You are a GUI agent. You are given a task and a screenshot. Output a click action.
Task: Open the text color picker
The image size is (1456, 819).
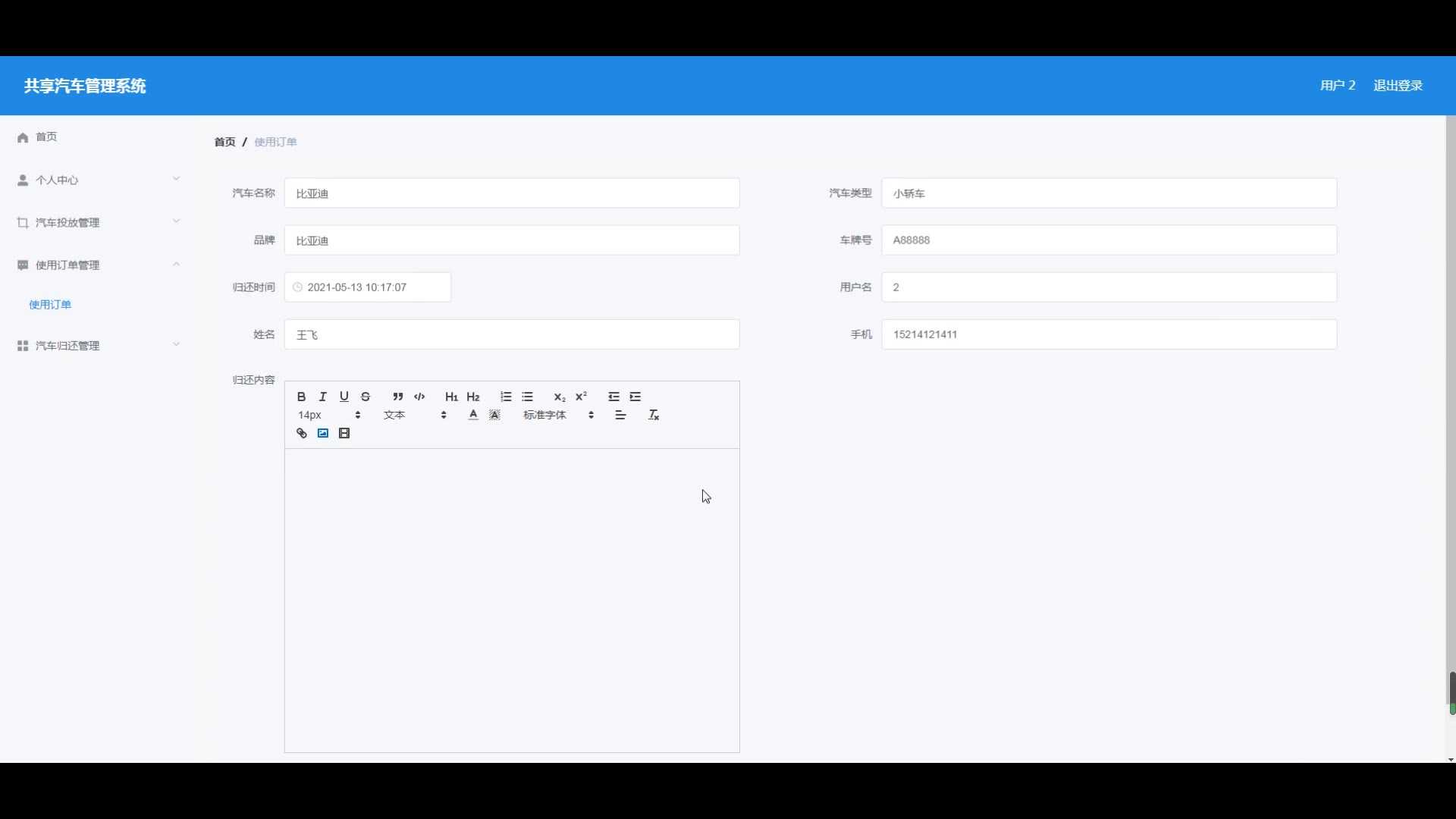tap(473, 415)
